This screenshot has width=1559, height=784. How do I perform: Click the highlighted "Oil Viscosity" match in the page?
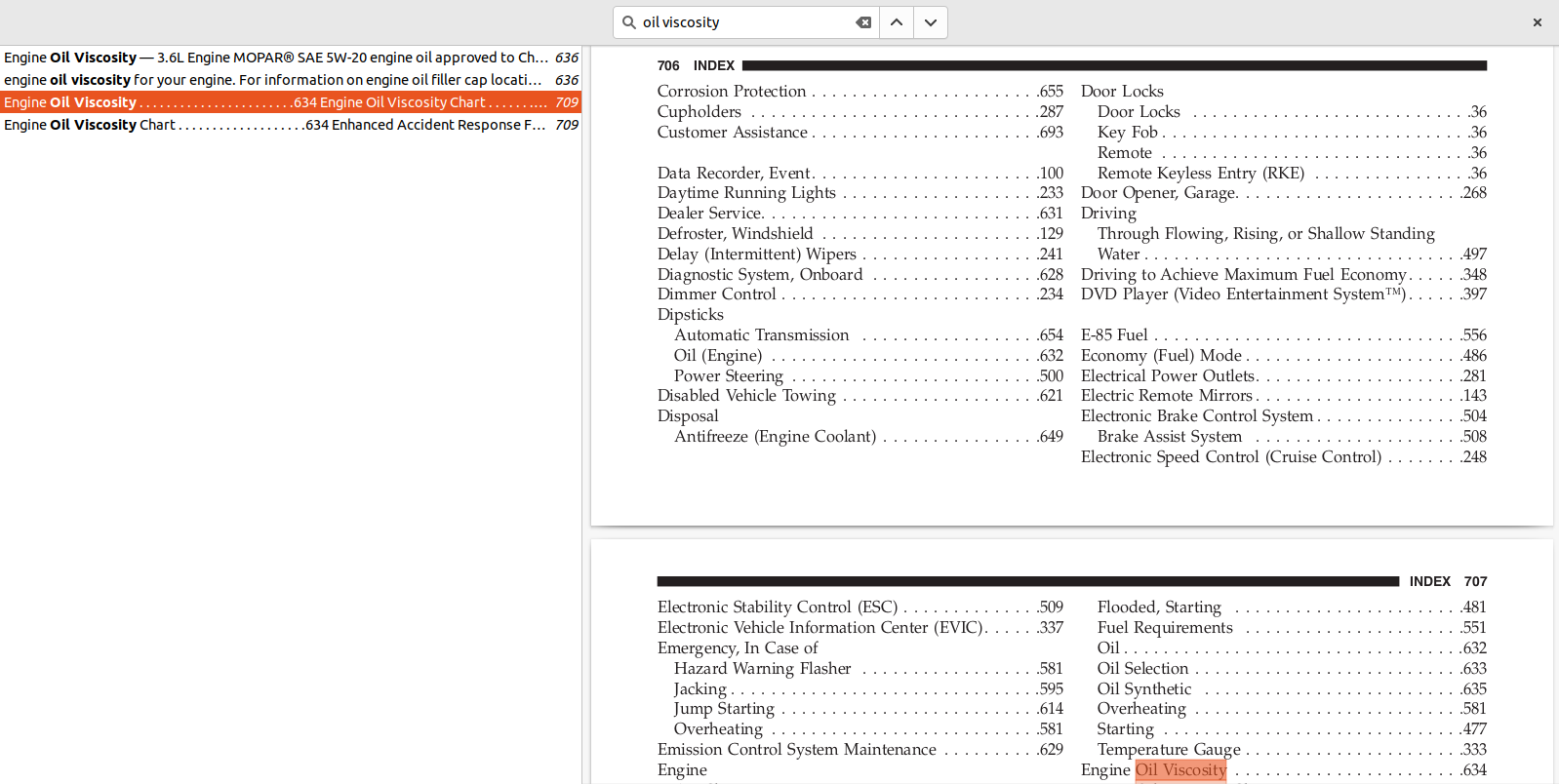tap(1180, 769)
